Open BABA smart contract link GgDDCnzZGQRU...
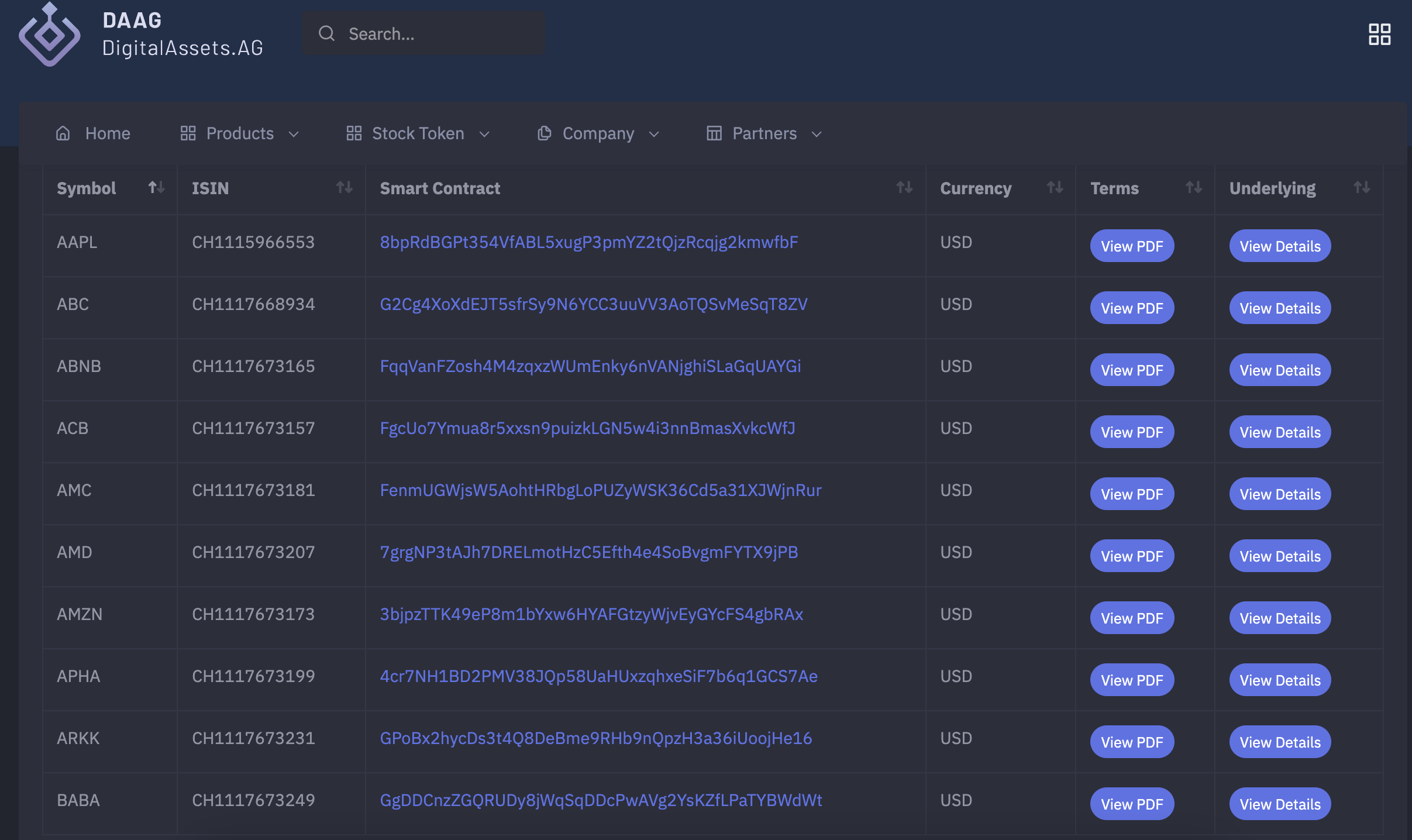The image size is (1412, 840). click(601, 800)
